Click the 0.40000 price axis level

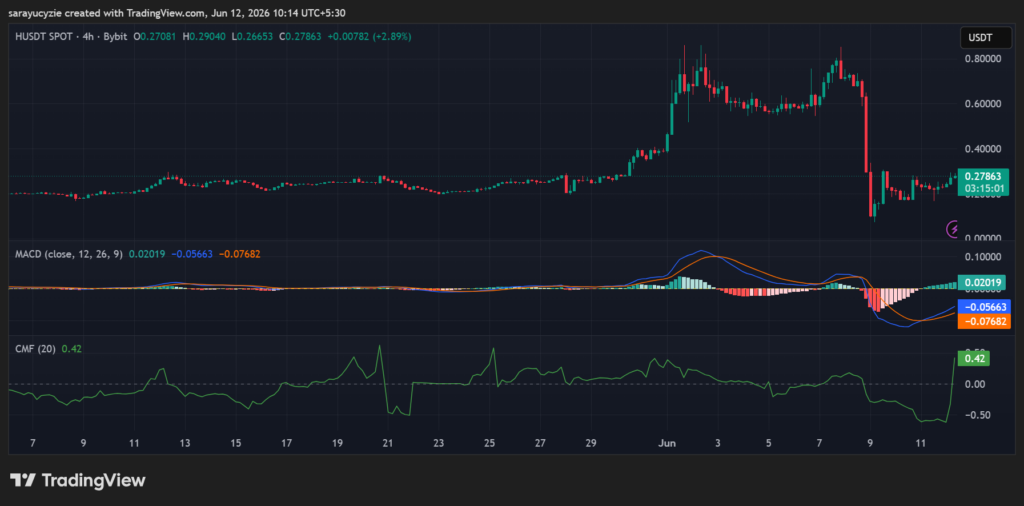984,149
